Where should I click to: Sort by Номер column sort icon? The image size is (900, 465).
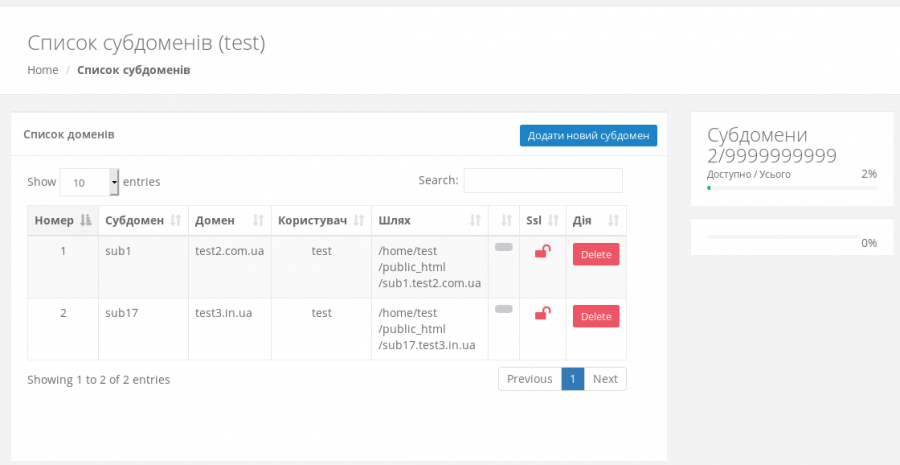[85, 220]
